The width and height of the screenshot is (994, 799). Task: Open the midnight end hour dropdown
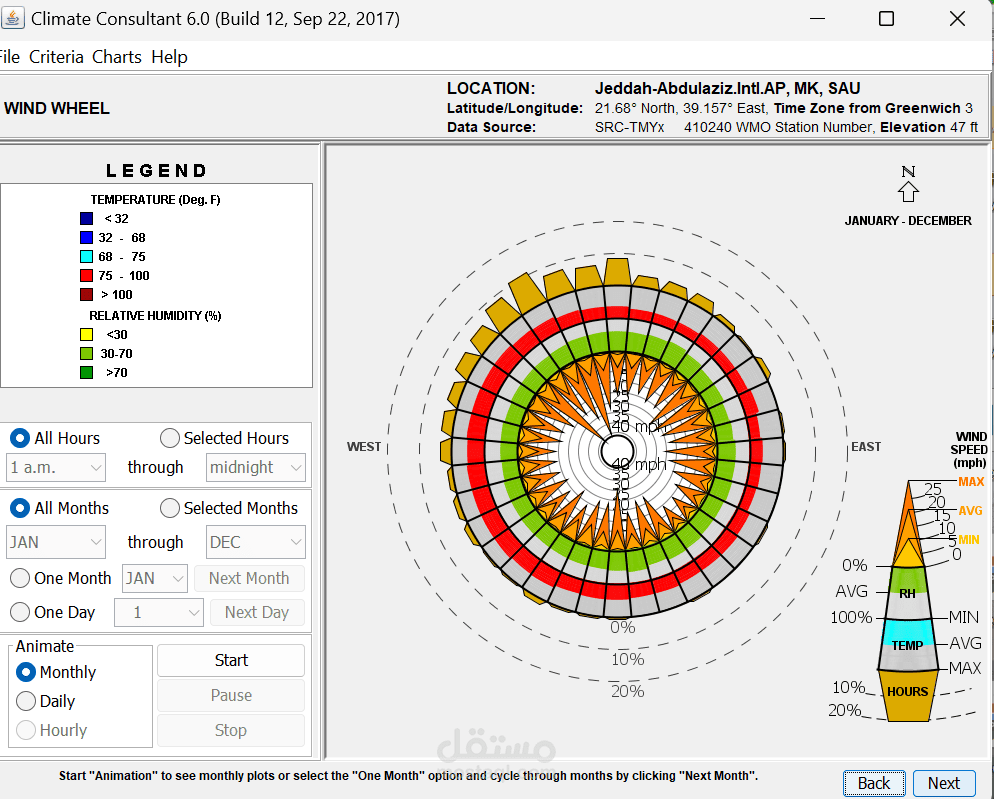click(x=255, y=468)
